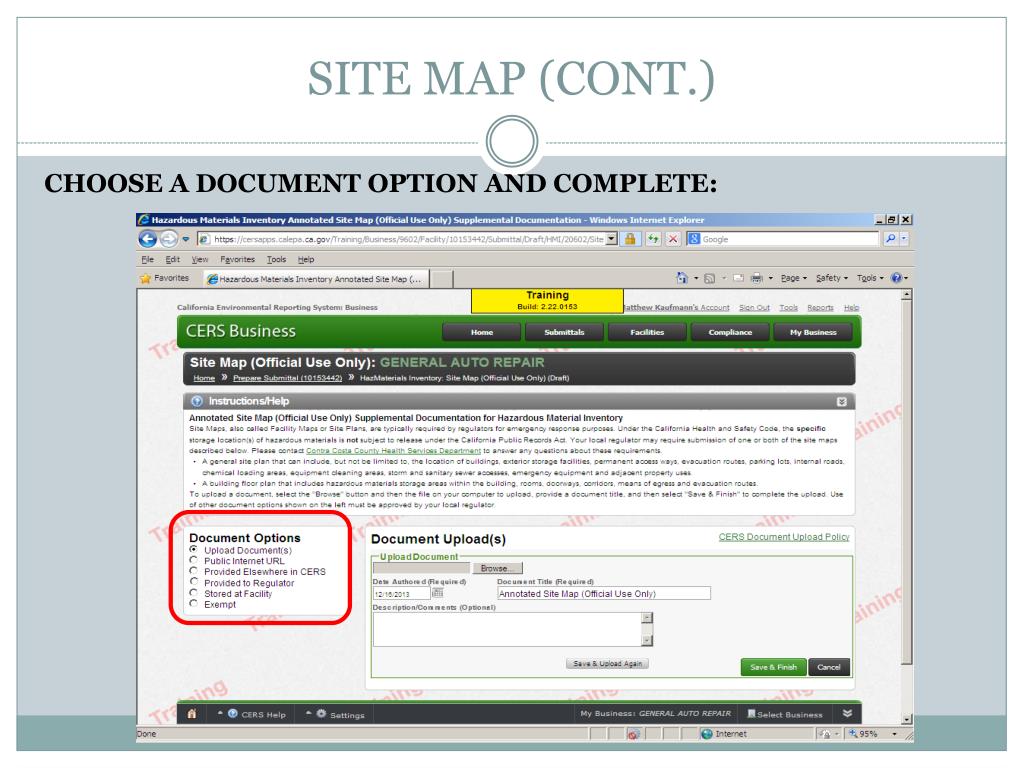This screenshot has height=768, width=1024.
Task: Open the CERS Help footer menu
Action: (x=251, y=714)
